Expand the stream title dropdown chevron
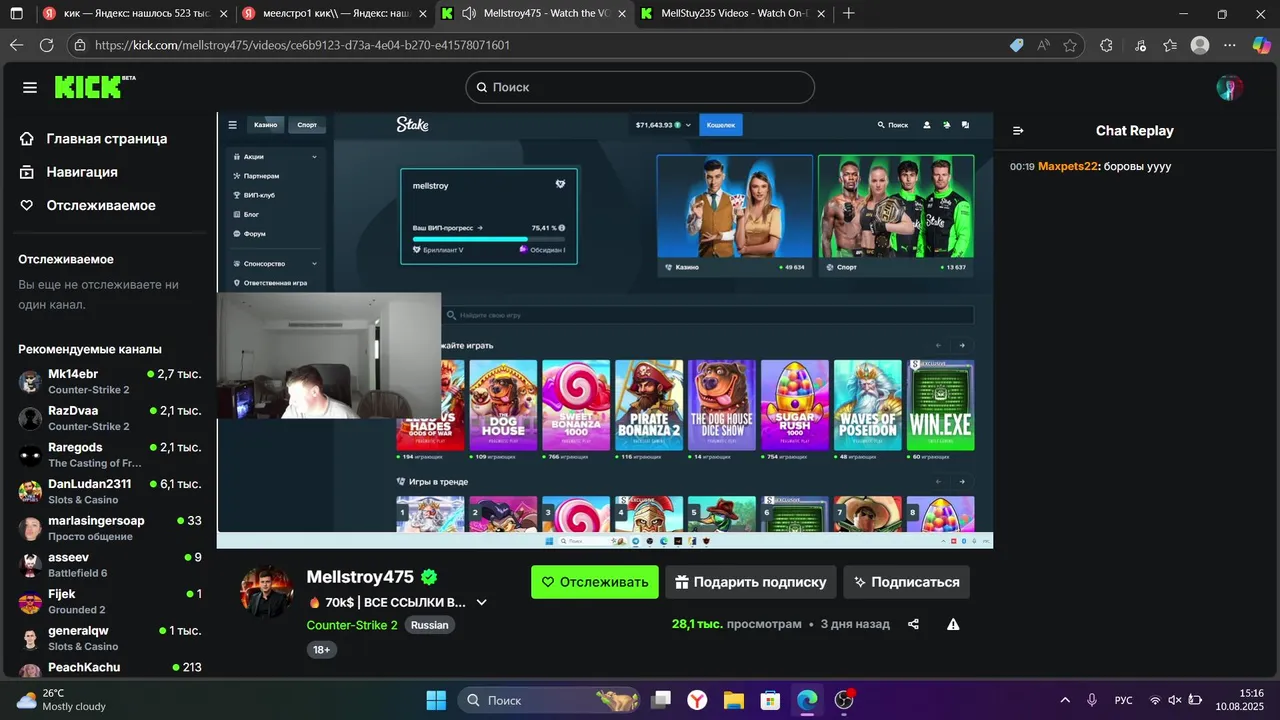Image resolution: width=1280 pixels, height=720 pixels. click(x=481, y=603)
